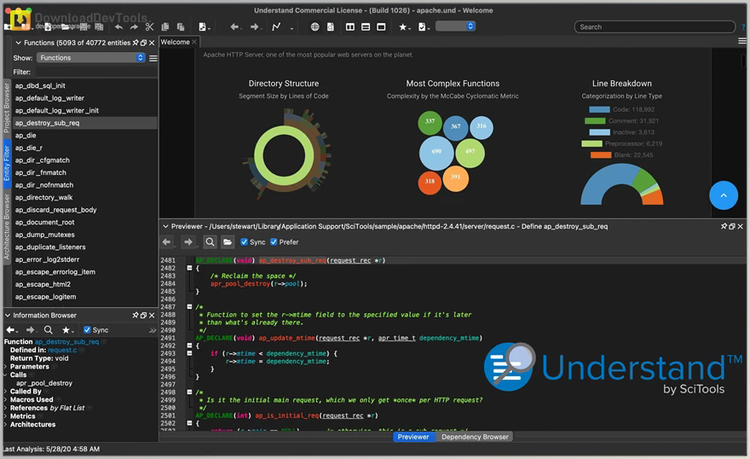The image size is (750, 459).
Task: Click the main toolbar Back navigation arrow
Action: point(234,27)
